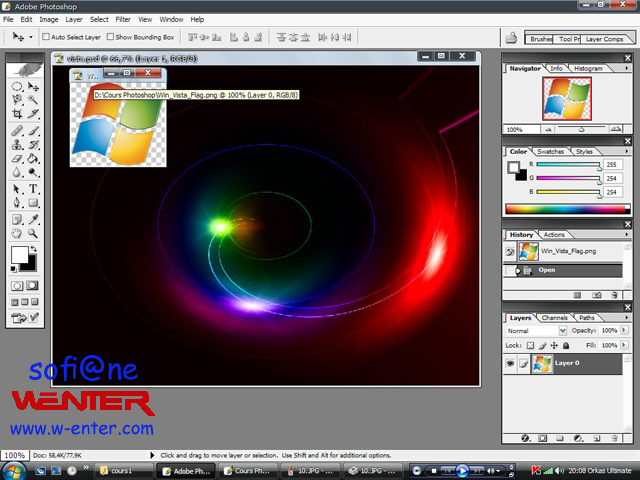This screenshot has width=640, height=480.
Task: Select the Hand tool
Action: click(17, 233)
